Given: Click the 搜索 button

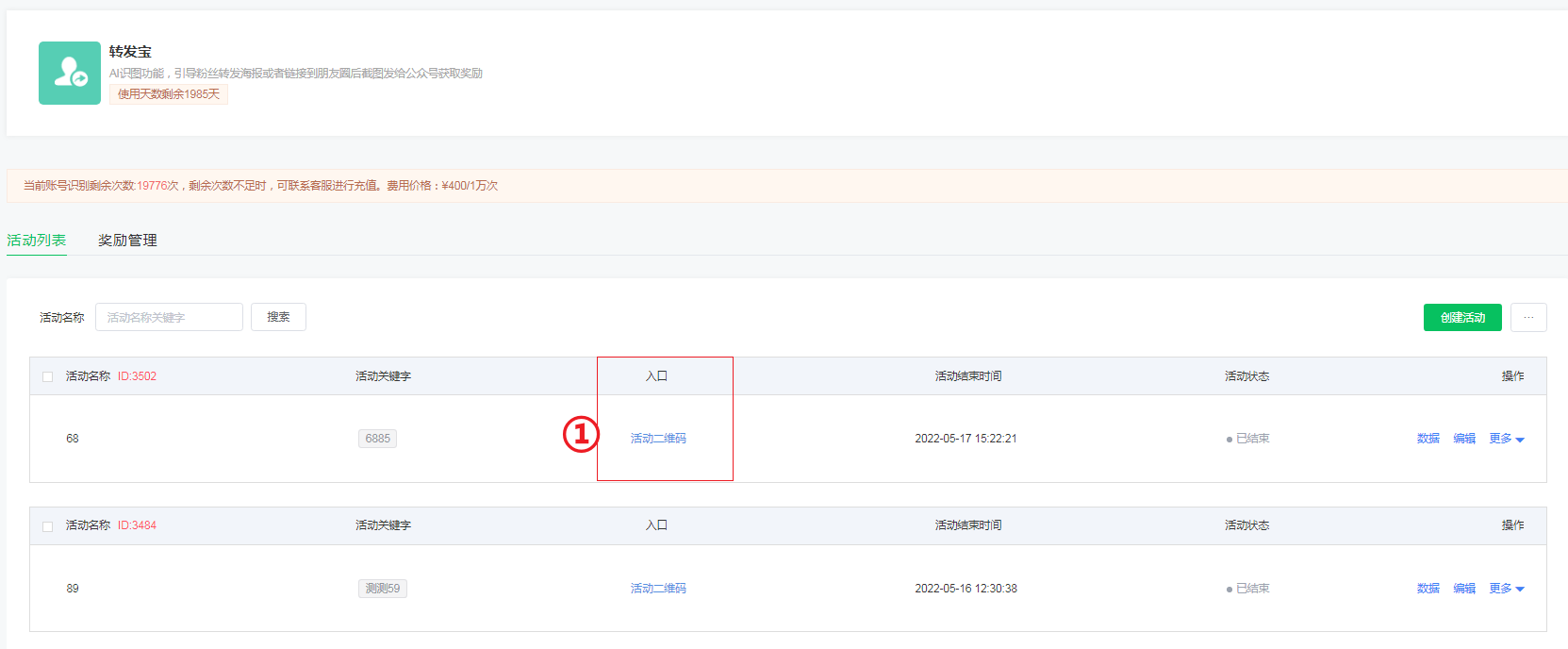Looking at the screenshot, I should pos(278,317).
